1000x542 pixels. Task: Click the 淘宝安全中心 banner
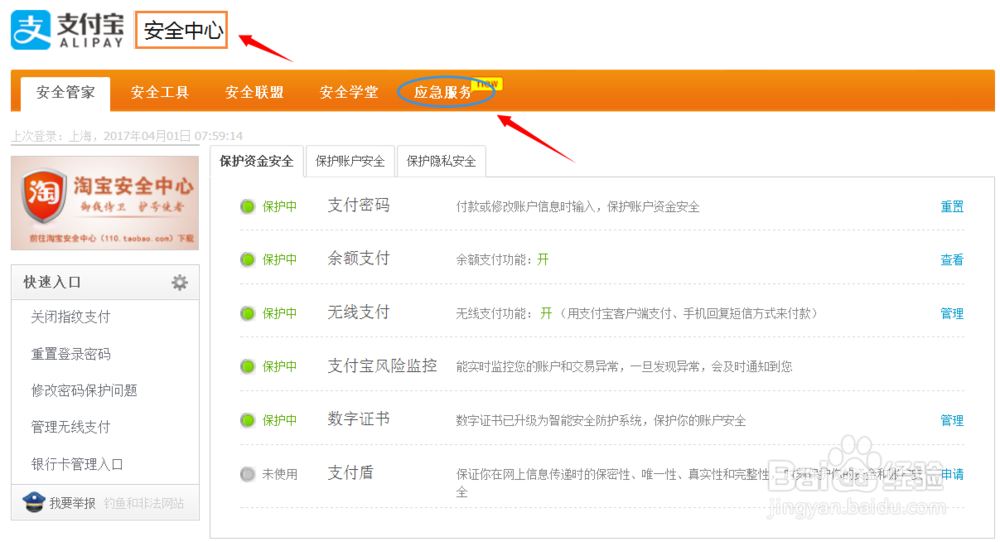click(x=105, y=203)
